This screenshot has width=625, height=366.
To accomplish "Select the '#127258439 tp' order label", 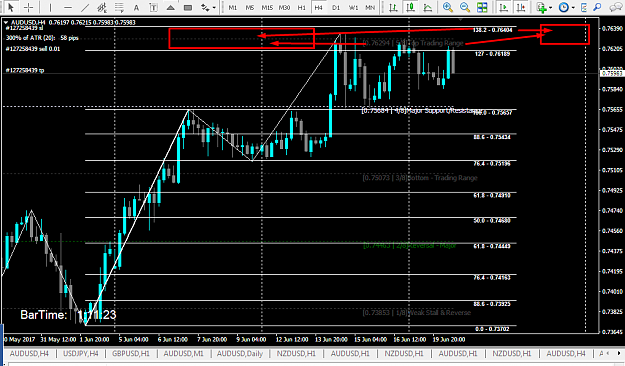I will [x=25, y=70].
